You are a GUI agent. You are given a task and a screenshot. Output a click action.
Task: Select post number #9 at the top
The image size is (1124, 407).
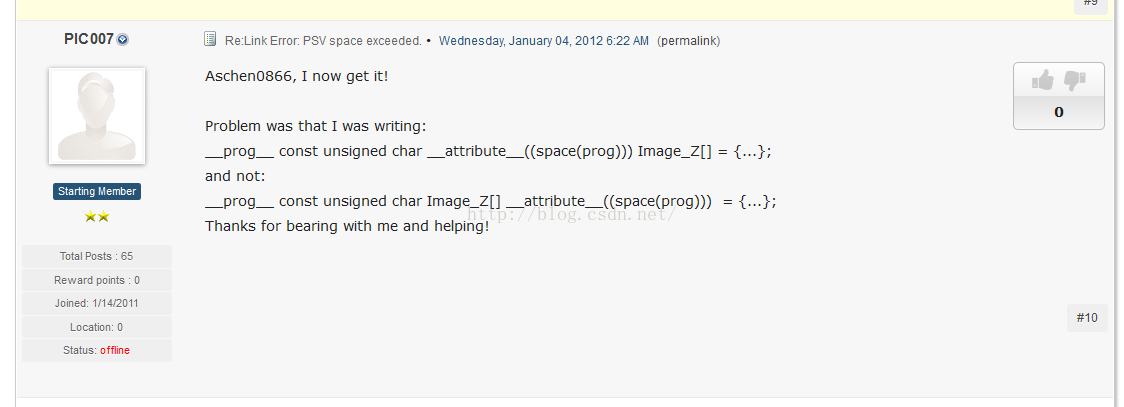coord(1090,3)
